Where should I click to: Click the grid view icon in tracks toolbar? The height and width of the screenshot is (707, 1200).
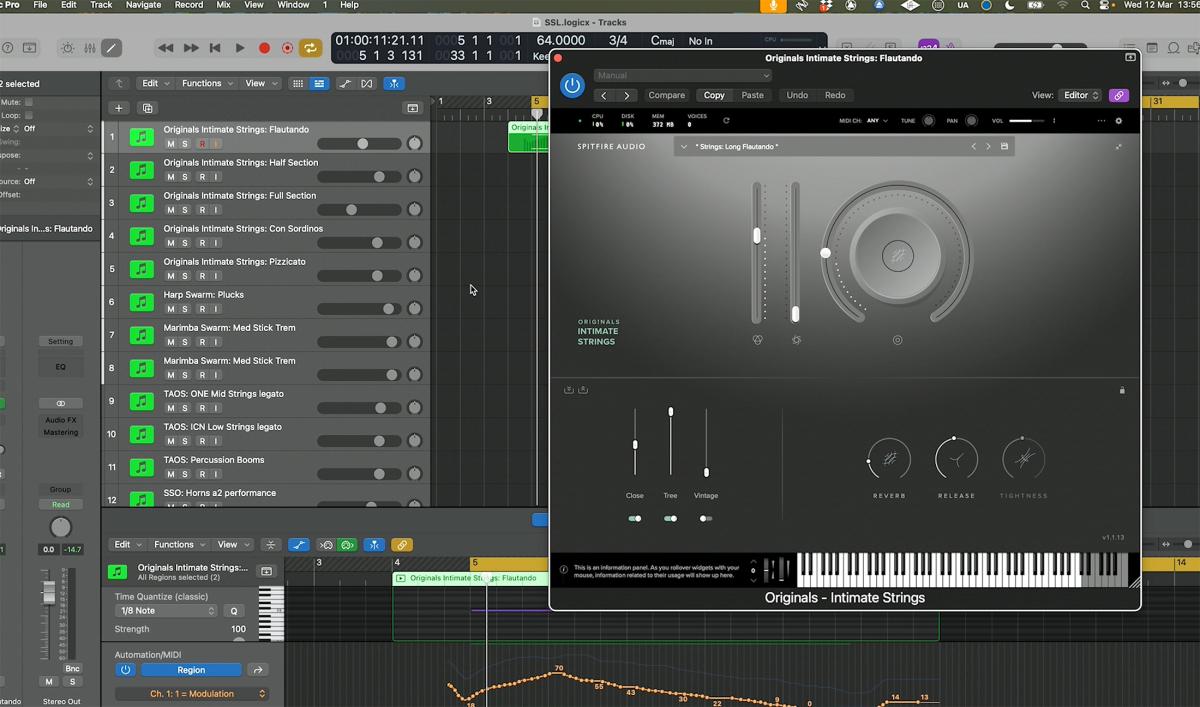(297, 84)
